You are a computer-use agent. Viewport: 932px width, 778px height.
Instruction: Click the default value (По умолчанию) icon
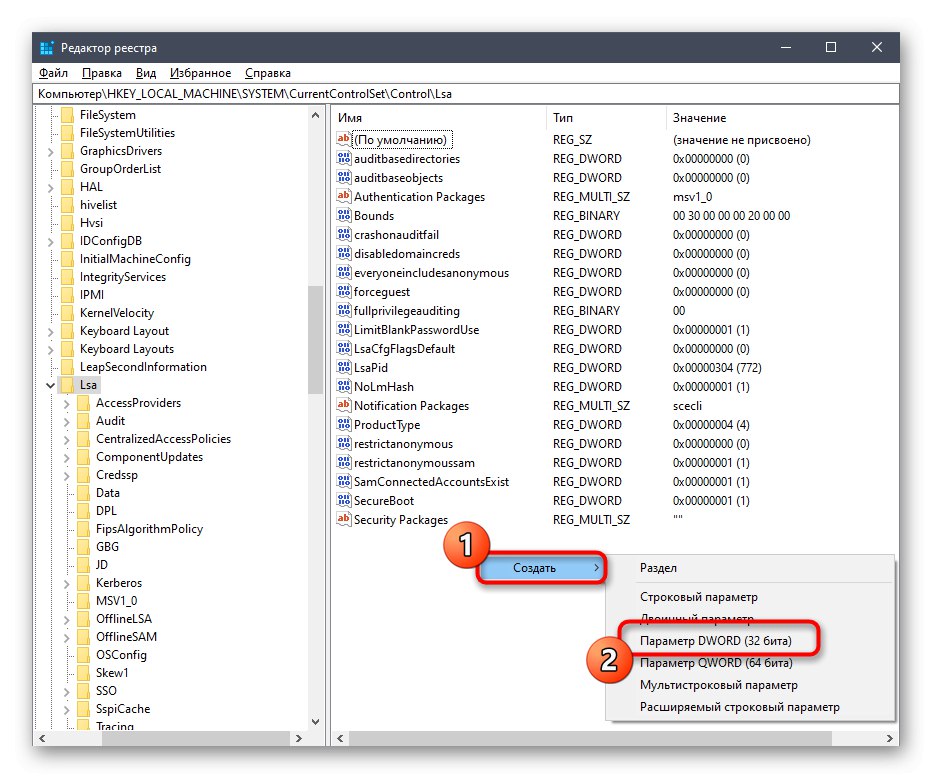[x=344, y=139]
